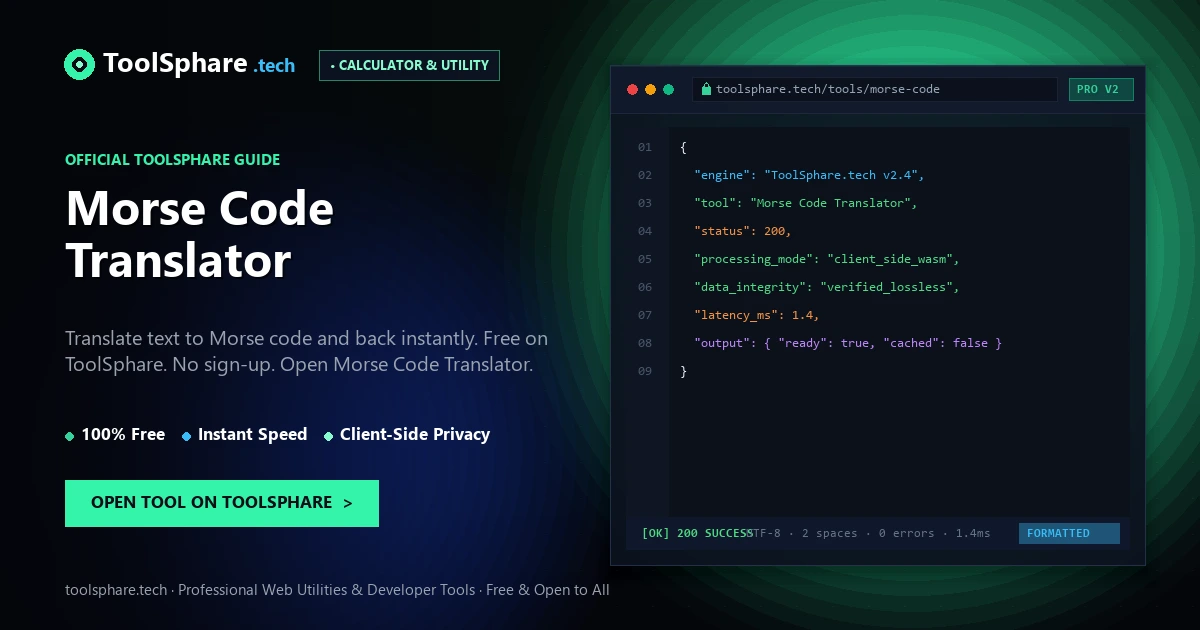Select the Calculator & Utility category badge
Screen dimensions: 1200x630
pyautogui.click(x=409, y=65)
